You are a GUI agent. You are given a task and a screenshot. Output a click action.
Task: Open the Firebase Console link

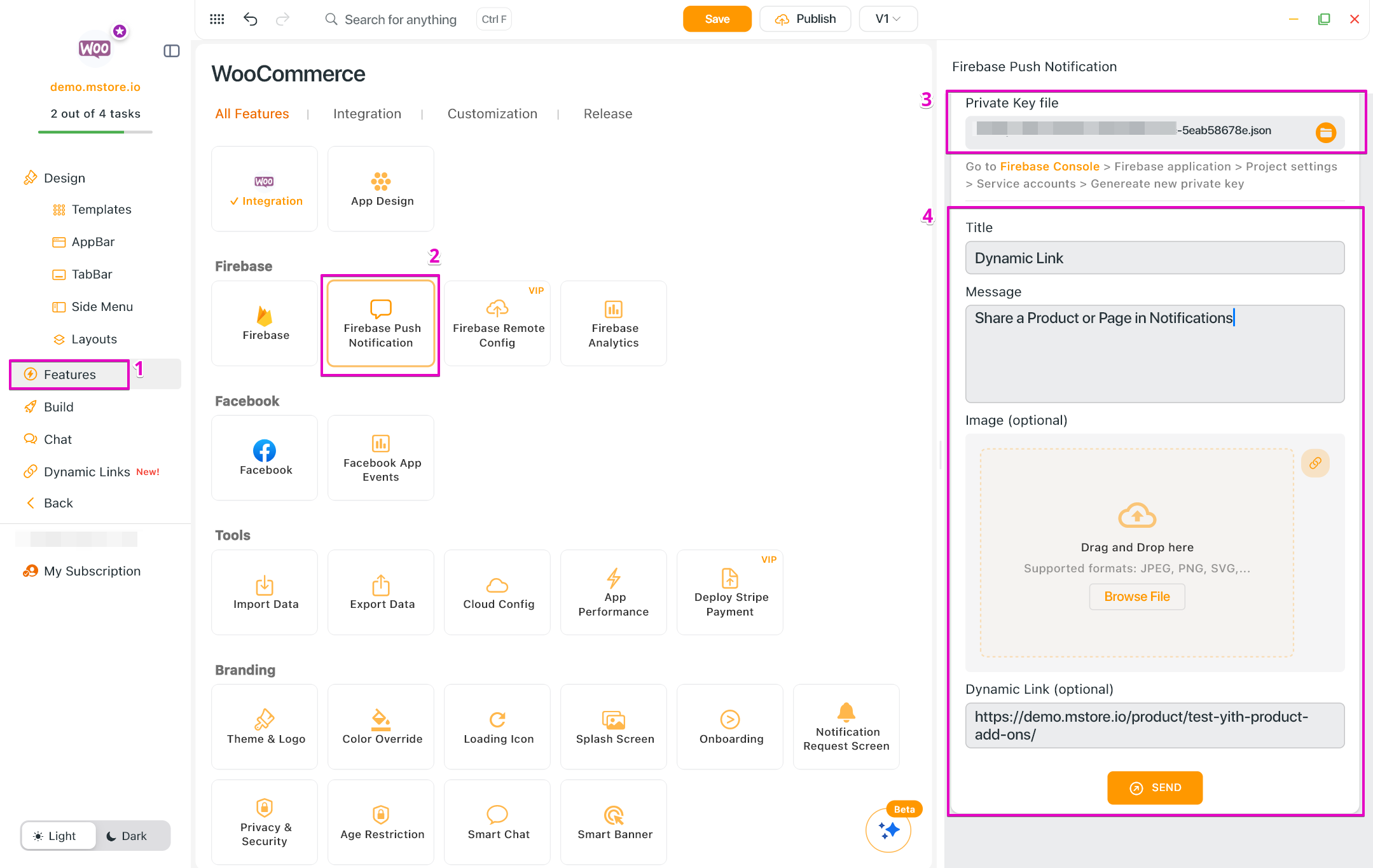tap(1049, 167)
